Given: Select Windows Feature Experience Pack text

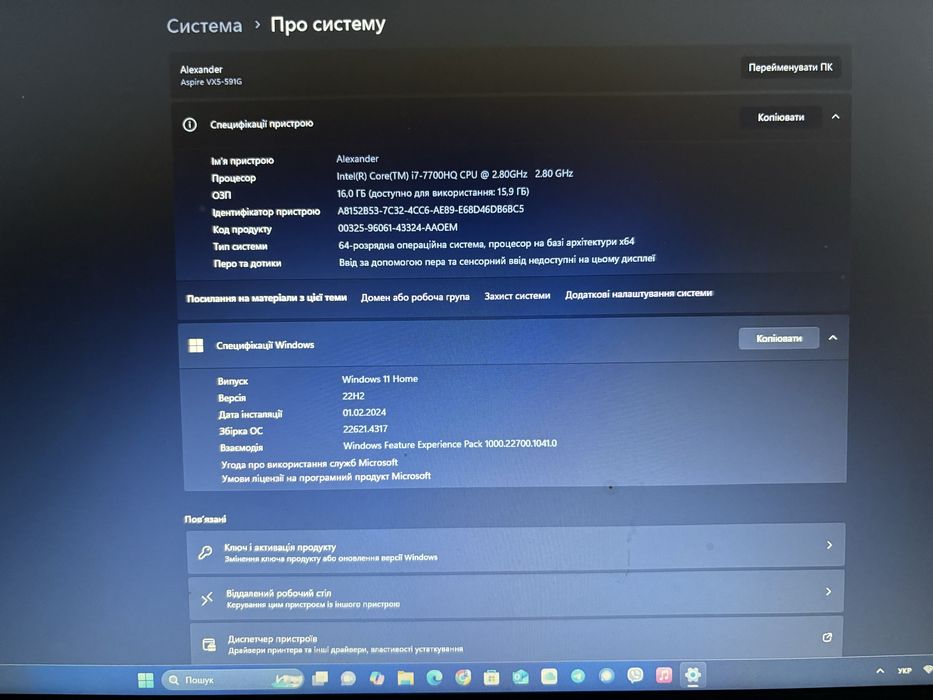Looking at the screenshot, I should pos(450,445).
